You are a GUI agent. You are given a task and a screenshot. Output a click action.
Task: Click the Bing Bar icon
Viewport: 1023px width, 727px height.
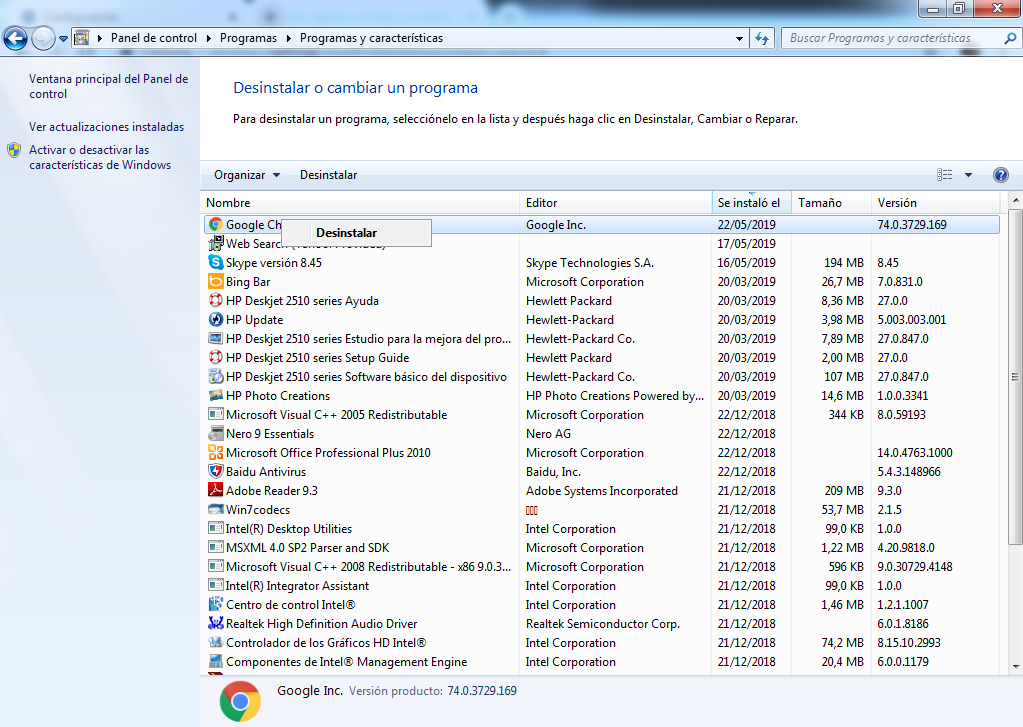click(x=215, y=281)
